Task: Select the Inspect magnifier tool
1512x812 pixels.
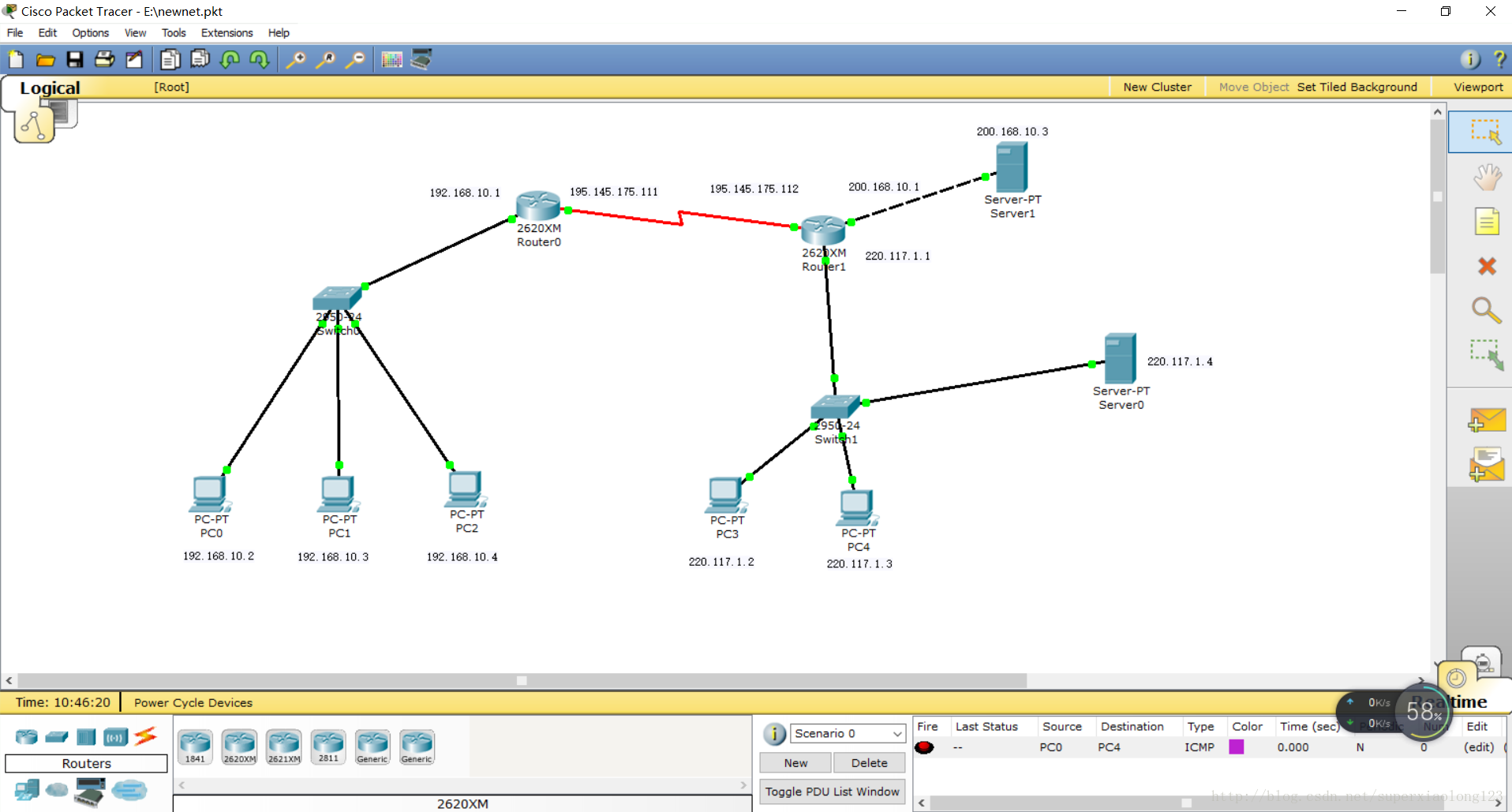Action: pyautogui.click(x=1486, y=310)
